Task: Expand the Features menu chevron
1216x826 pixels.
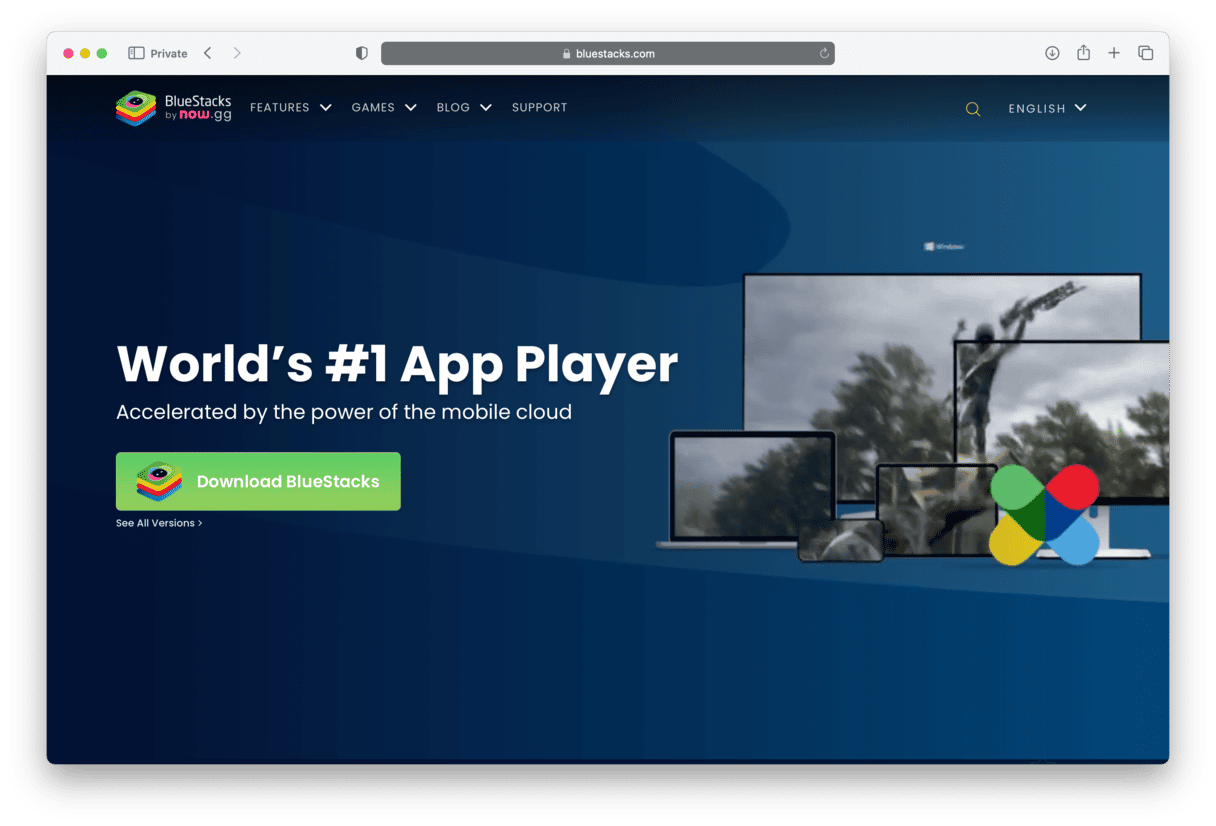Action: click(x=325, y=108)
